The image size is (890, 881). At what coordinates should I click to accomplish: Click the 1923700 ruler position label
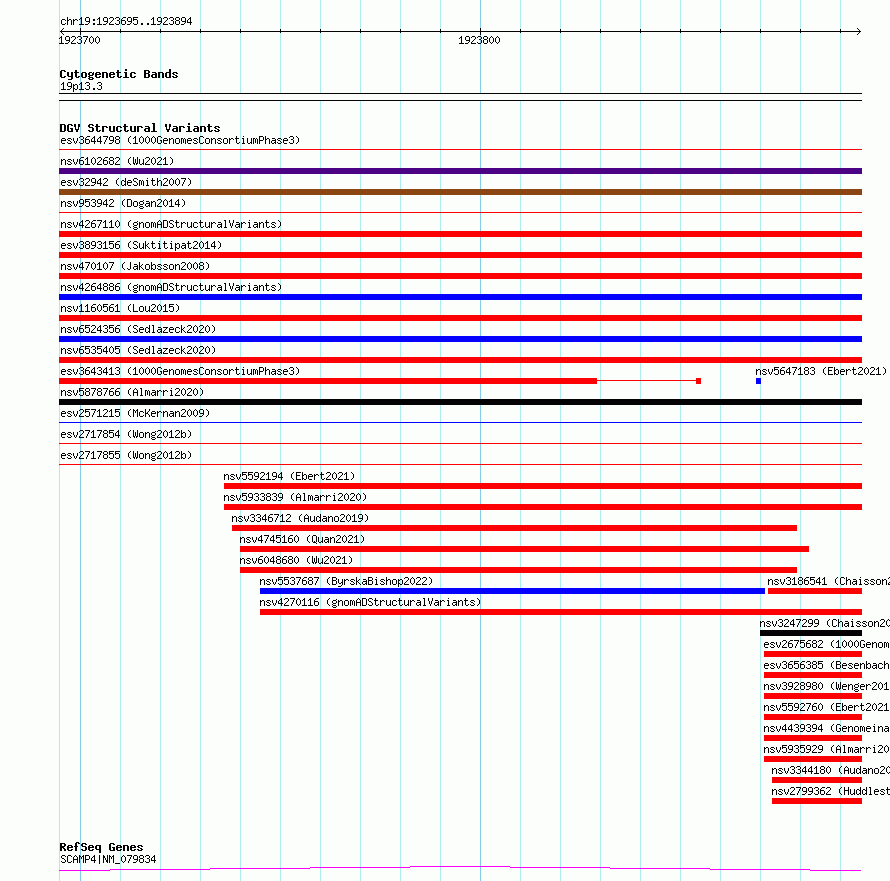pos(79,40)
